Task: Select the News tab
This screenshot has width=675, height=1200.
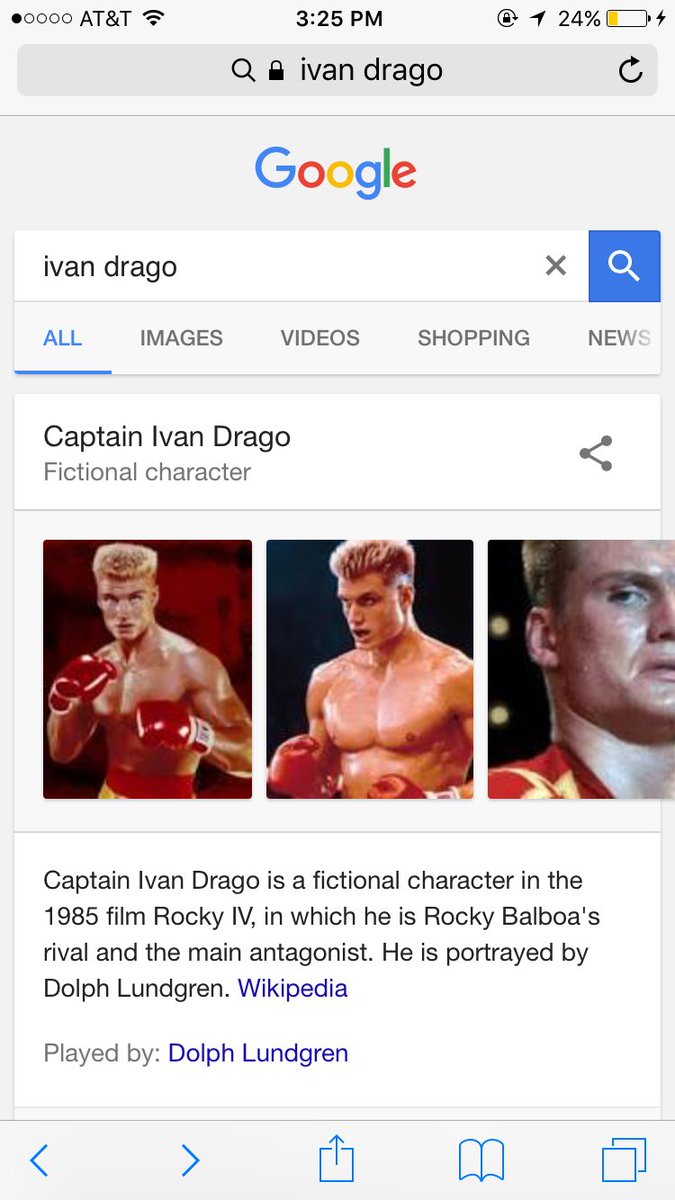Action: (x=620, y=338)
